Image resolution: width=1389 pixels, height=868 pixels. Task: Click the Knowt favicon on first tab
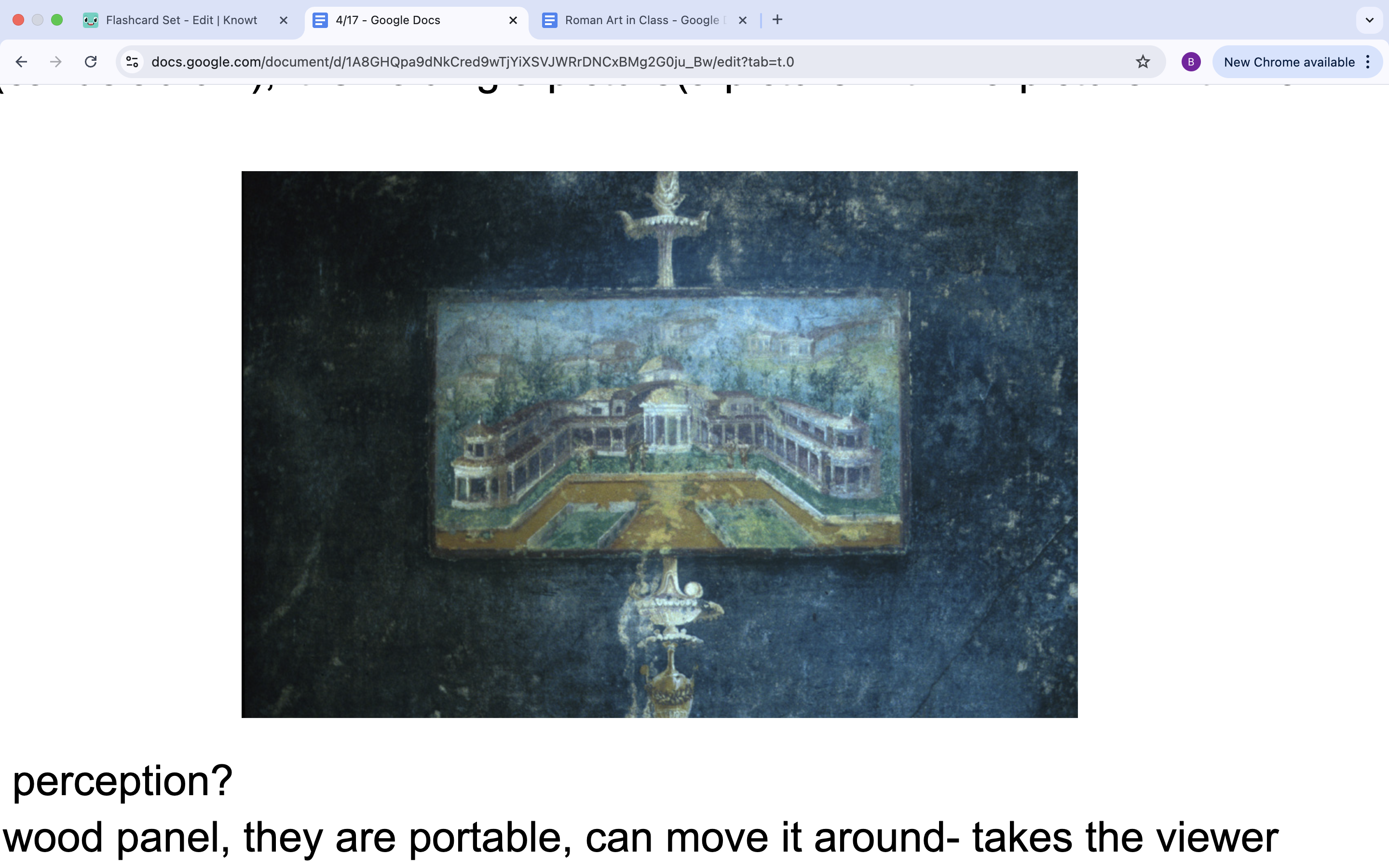point(90,21)
